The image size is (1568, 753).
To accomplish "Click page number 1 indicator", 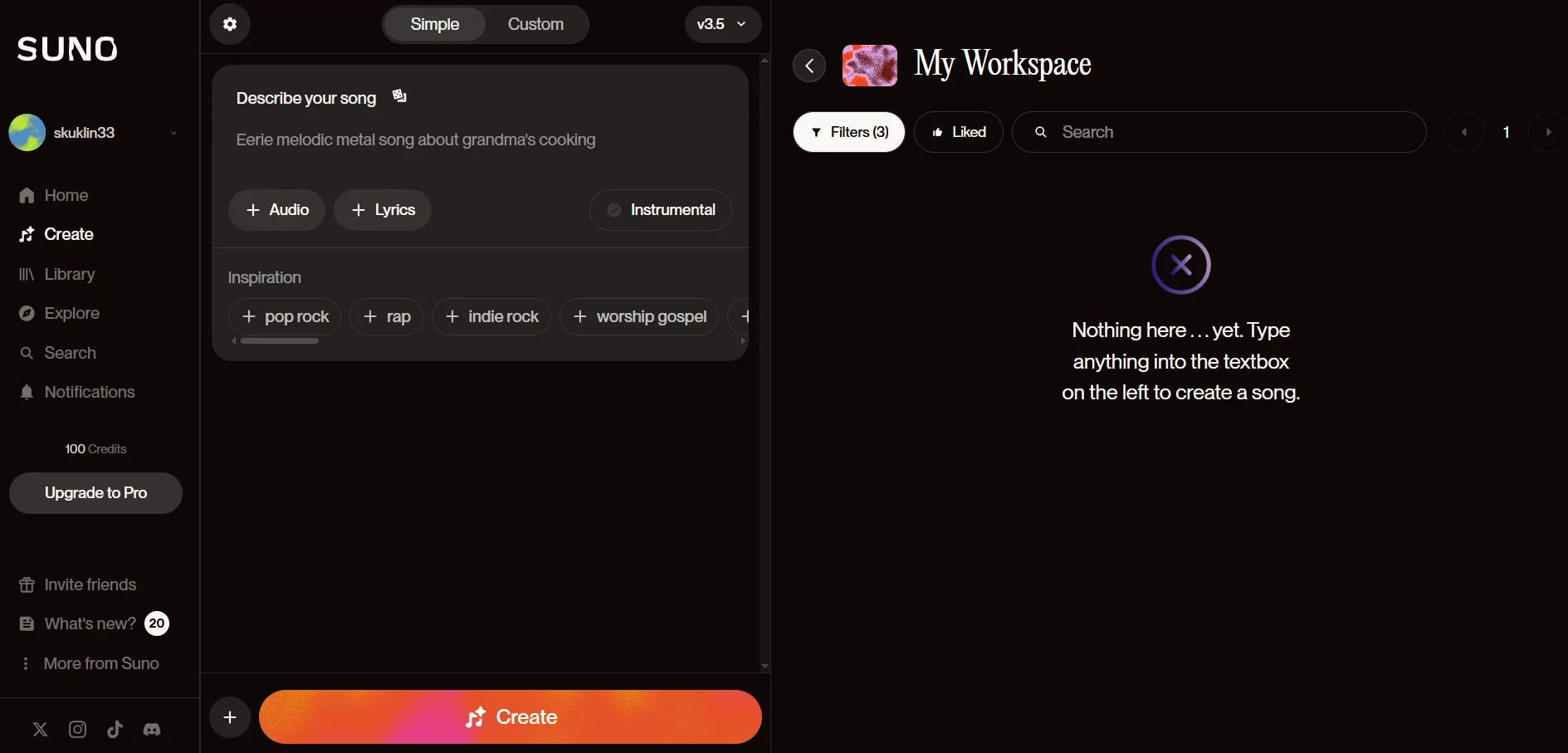I will pos(1507,132).
